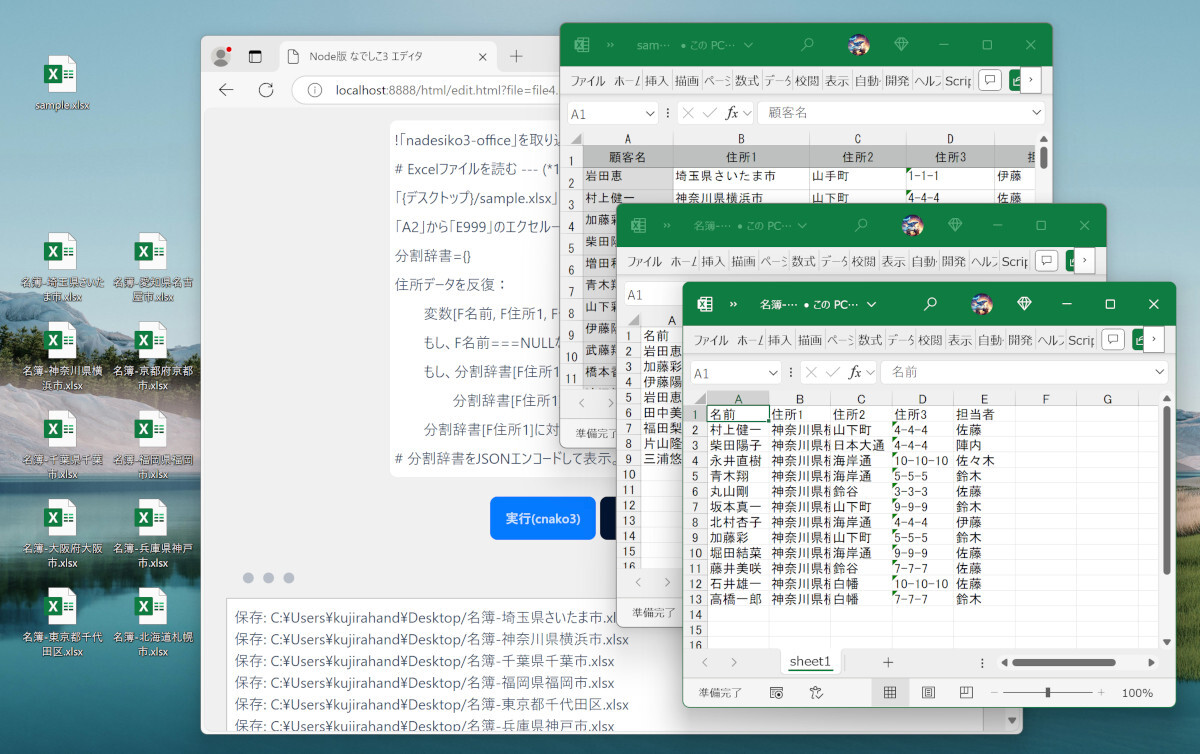The image size is (1200, 754).
Task: Open sample.xlsx on the desktop
Action: (x=62, y=84)
